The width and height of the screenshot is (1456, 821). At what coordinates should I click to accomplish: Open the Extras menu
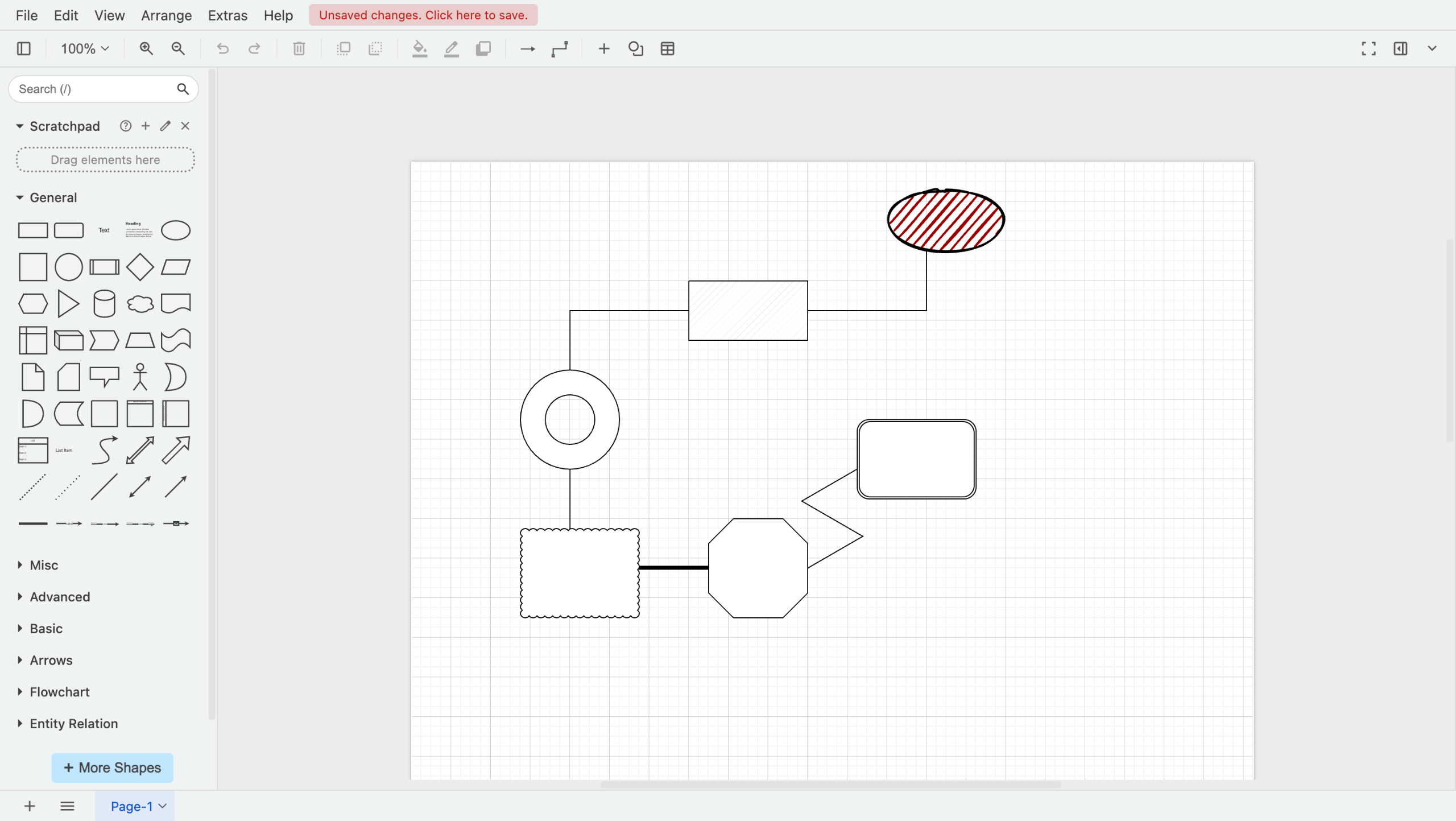[x=227, y=15]
